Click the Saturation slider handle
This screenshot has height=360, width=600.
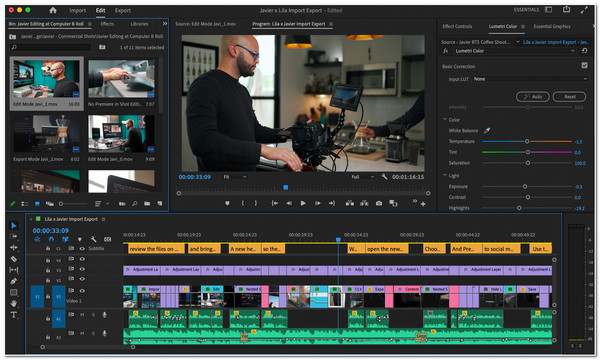click(x=528, y=163)
